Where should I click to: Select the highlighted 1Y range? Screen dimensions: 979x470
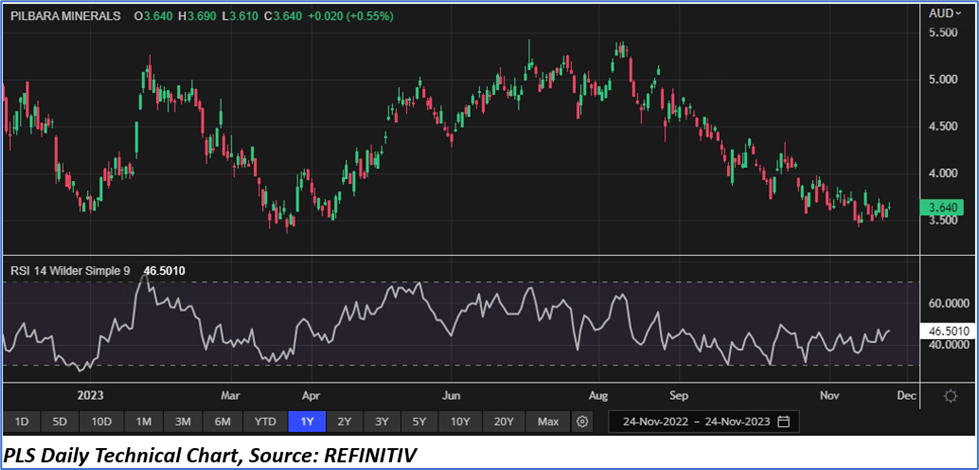(307, 421)
